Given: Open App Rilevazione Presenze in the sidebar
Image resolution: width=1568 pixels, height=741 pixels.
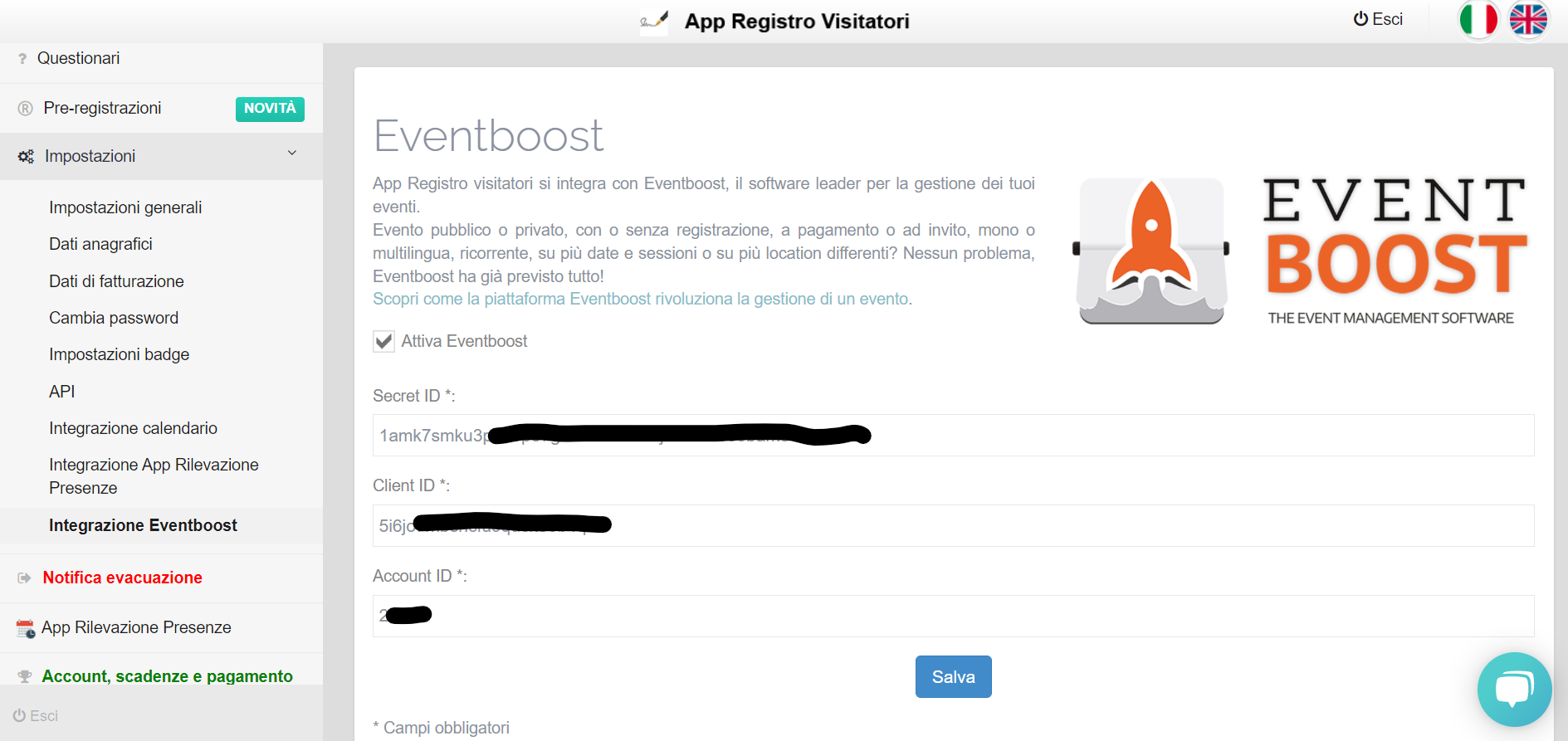Looking at the screenshot, I should (136, 628).
